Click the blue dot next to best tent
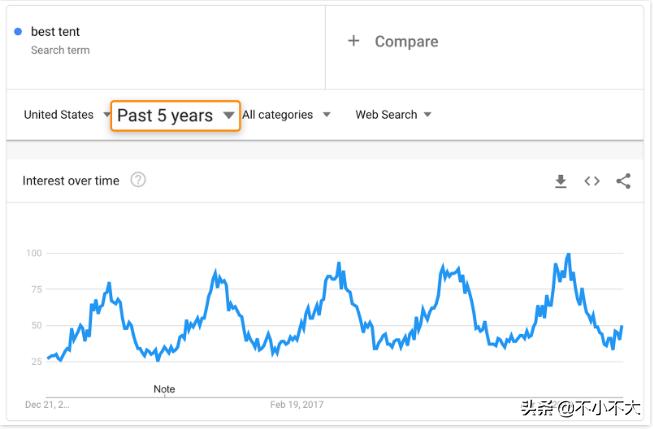Screen dimensions: 653x429 pyautogui.click(x=18, y=32)
